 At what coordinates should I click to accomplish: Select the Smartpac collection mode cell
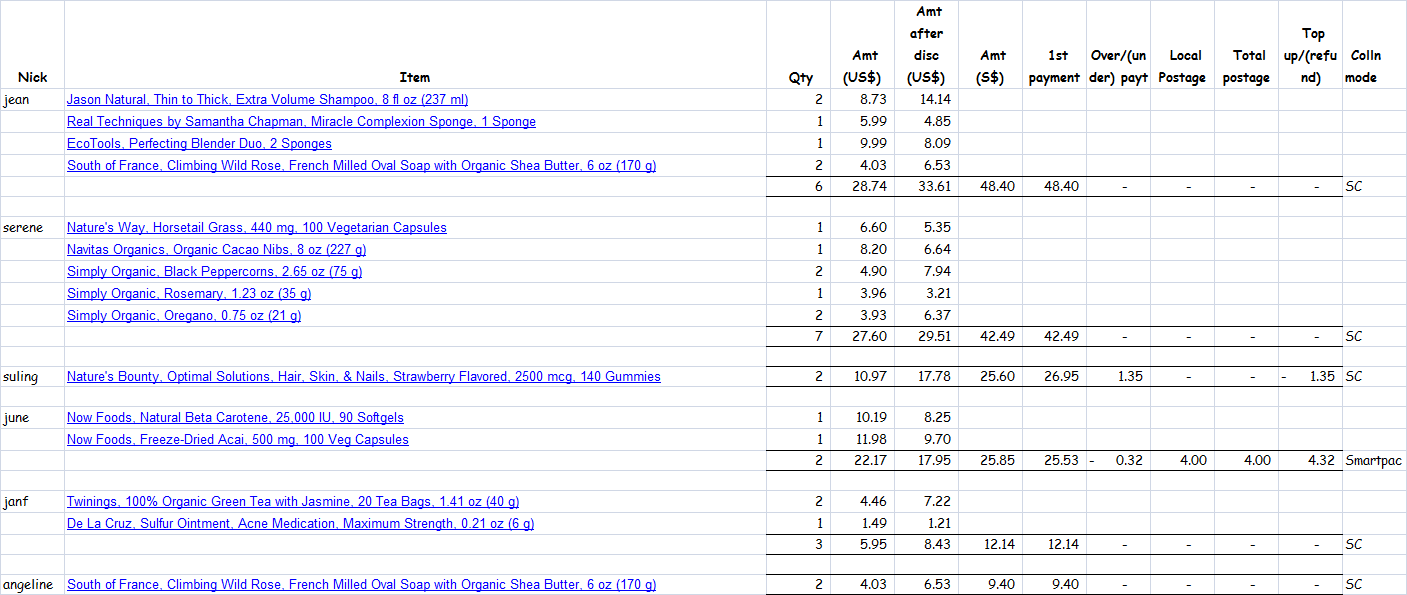point(1374,461)
